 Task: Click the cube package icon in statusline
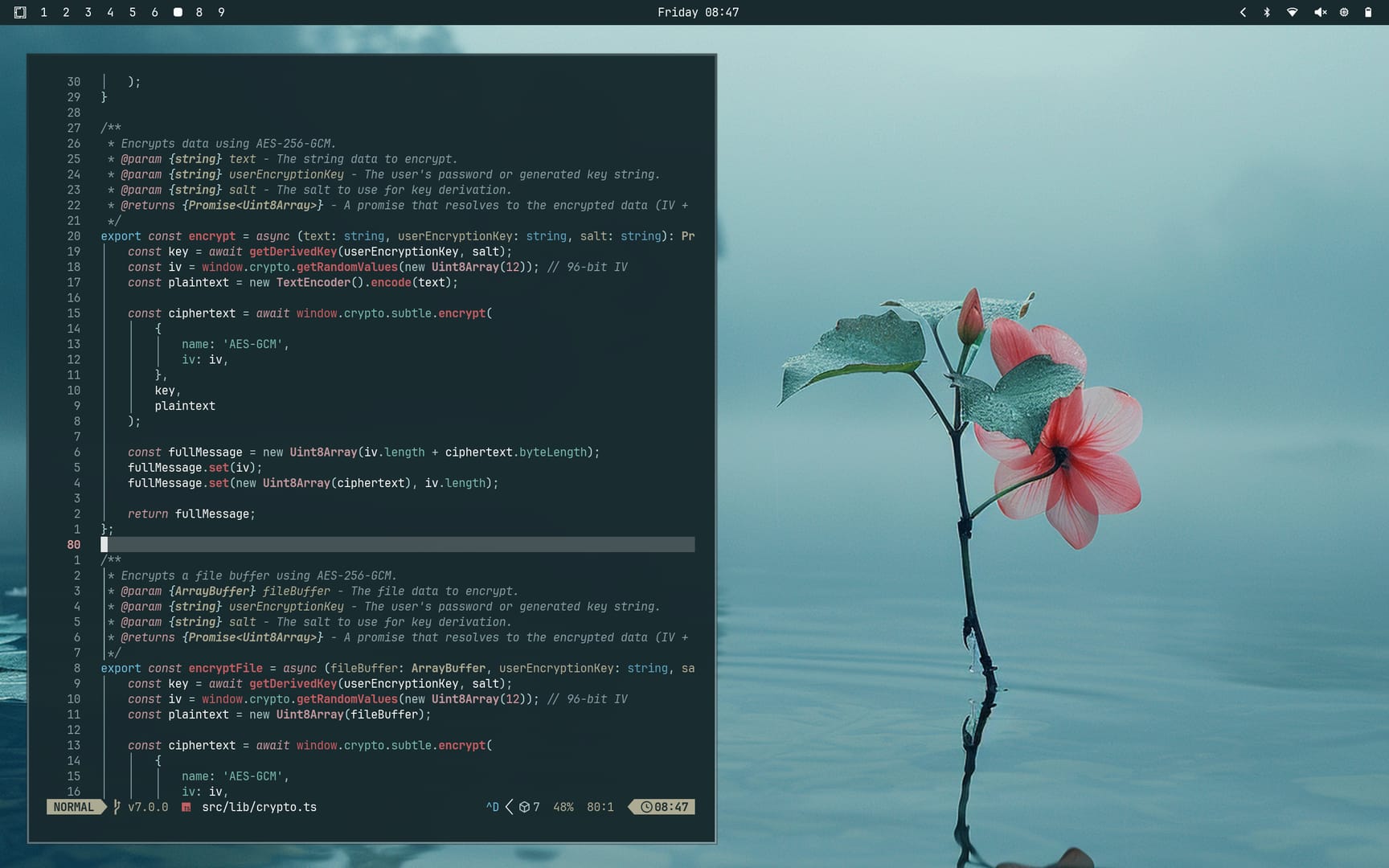coord(524,807)
